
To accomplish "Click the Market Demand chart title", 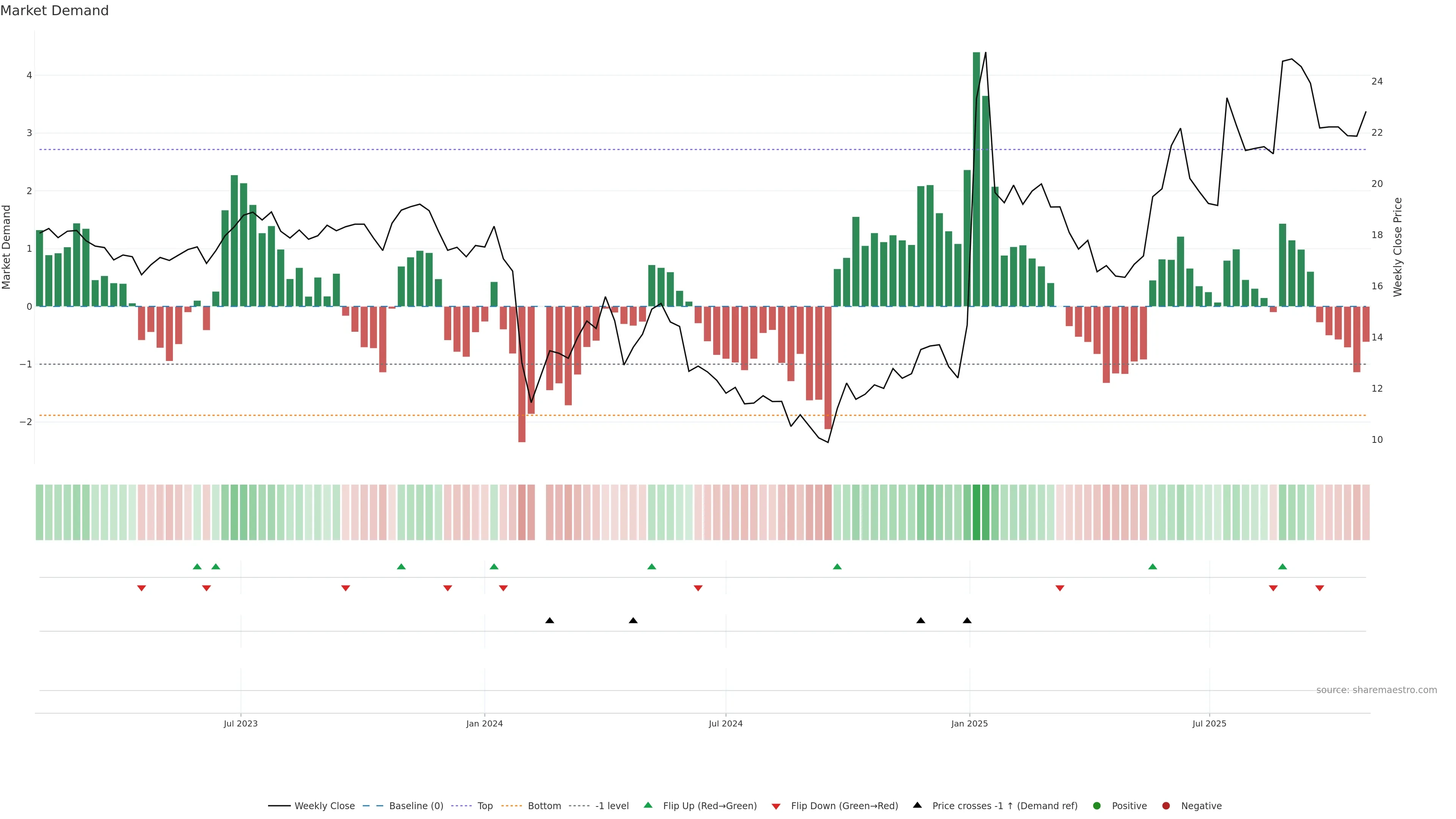I will click(54, 11).
